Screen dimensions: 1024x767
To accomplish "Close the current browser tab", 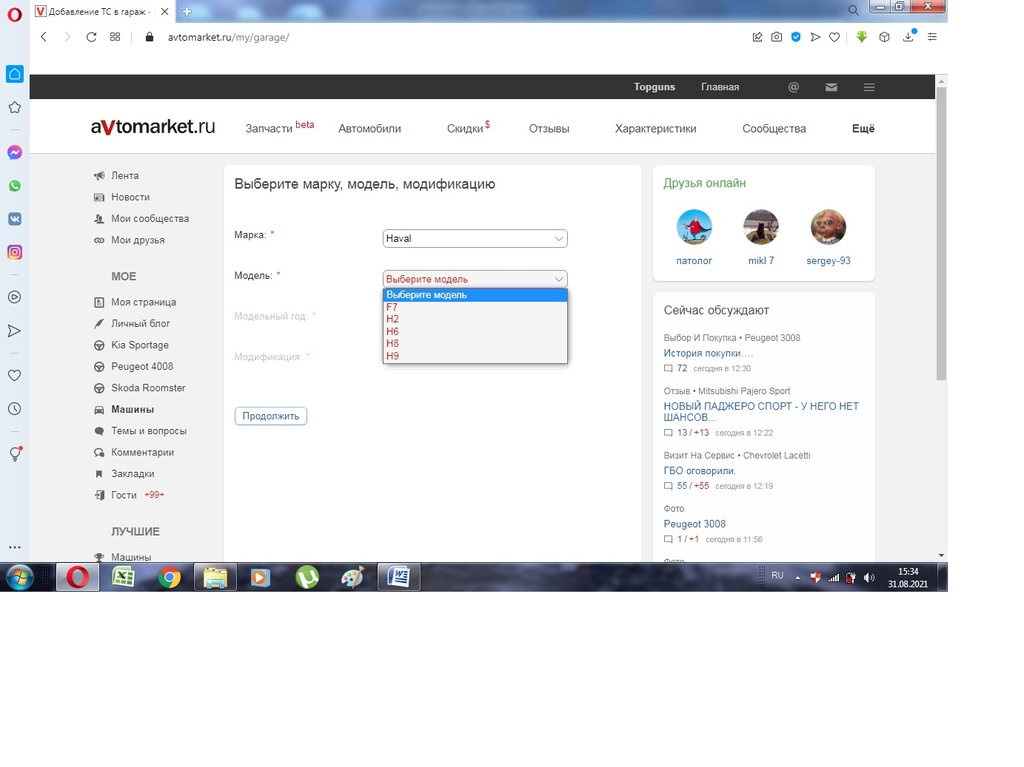I will click(165, 11).
